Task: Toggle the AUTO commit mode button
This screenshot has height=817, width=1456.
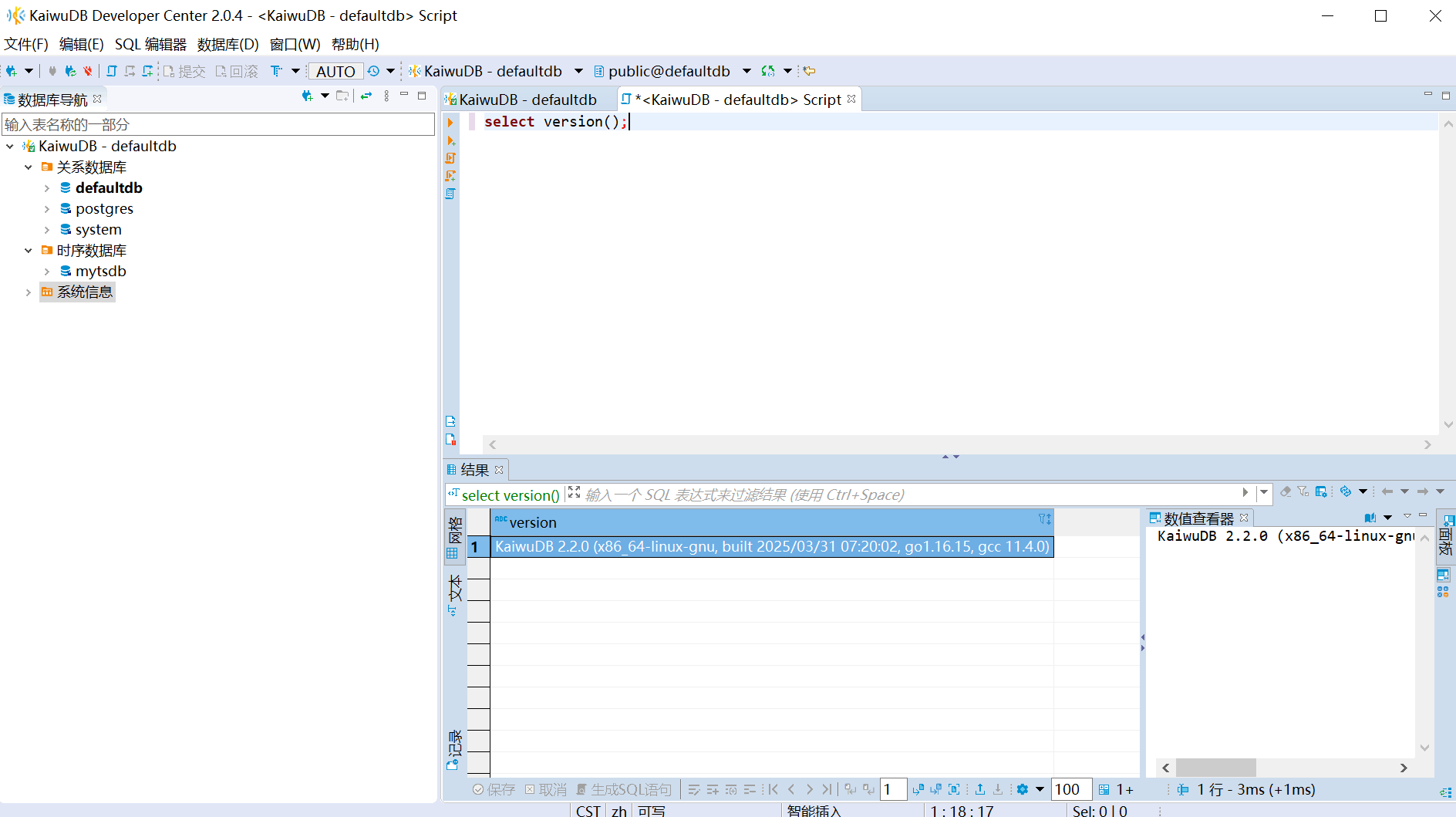Action: [x=335, y=71]
